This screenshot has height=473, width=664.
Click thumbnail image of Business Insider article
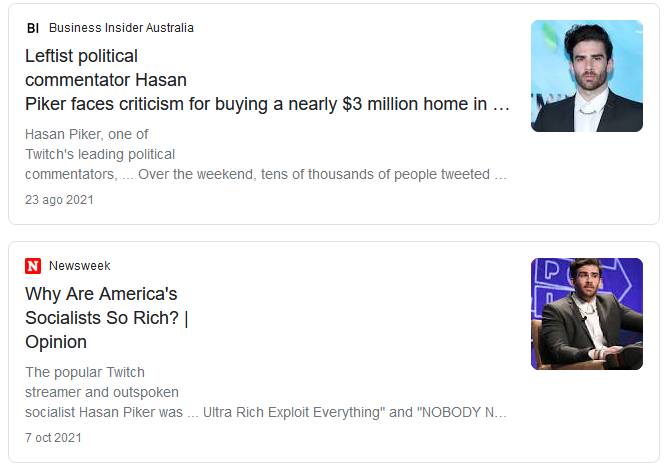(x=586, y=76)
